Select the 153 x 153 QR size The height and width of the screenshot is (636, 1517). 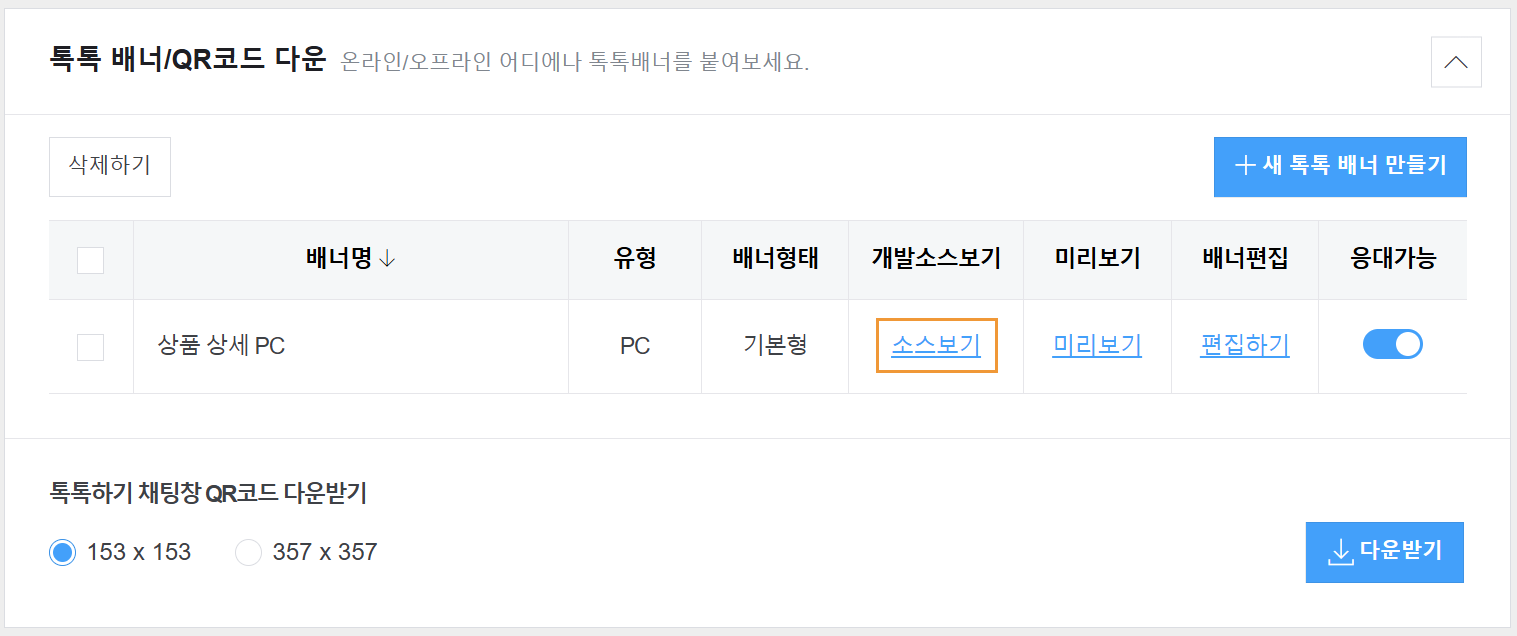[x=63, y=552]
